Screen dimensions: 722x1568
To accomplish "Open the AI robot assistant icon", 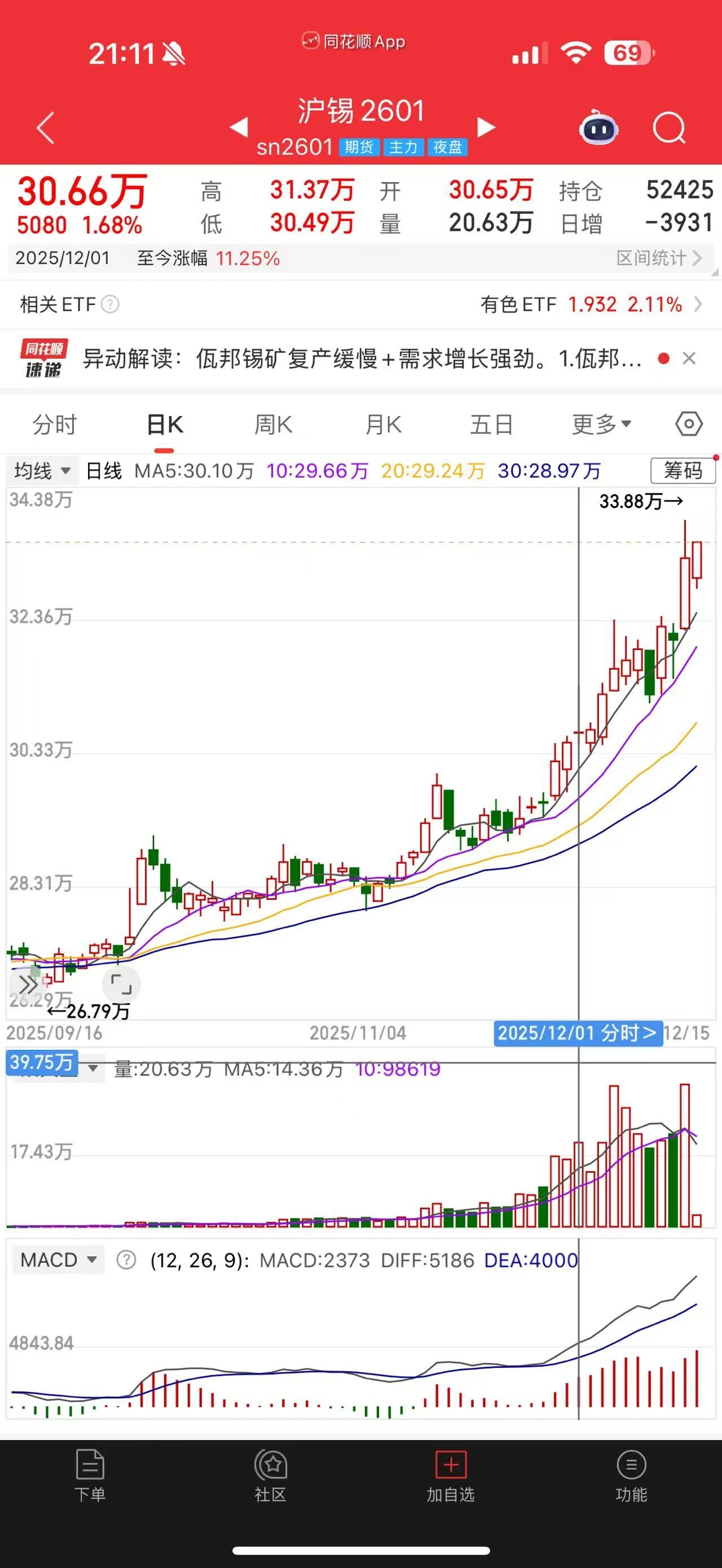I will click(598, 128).
